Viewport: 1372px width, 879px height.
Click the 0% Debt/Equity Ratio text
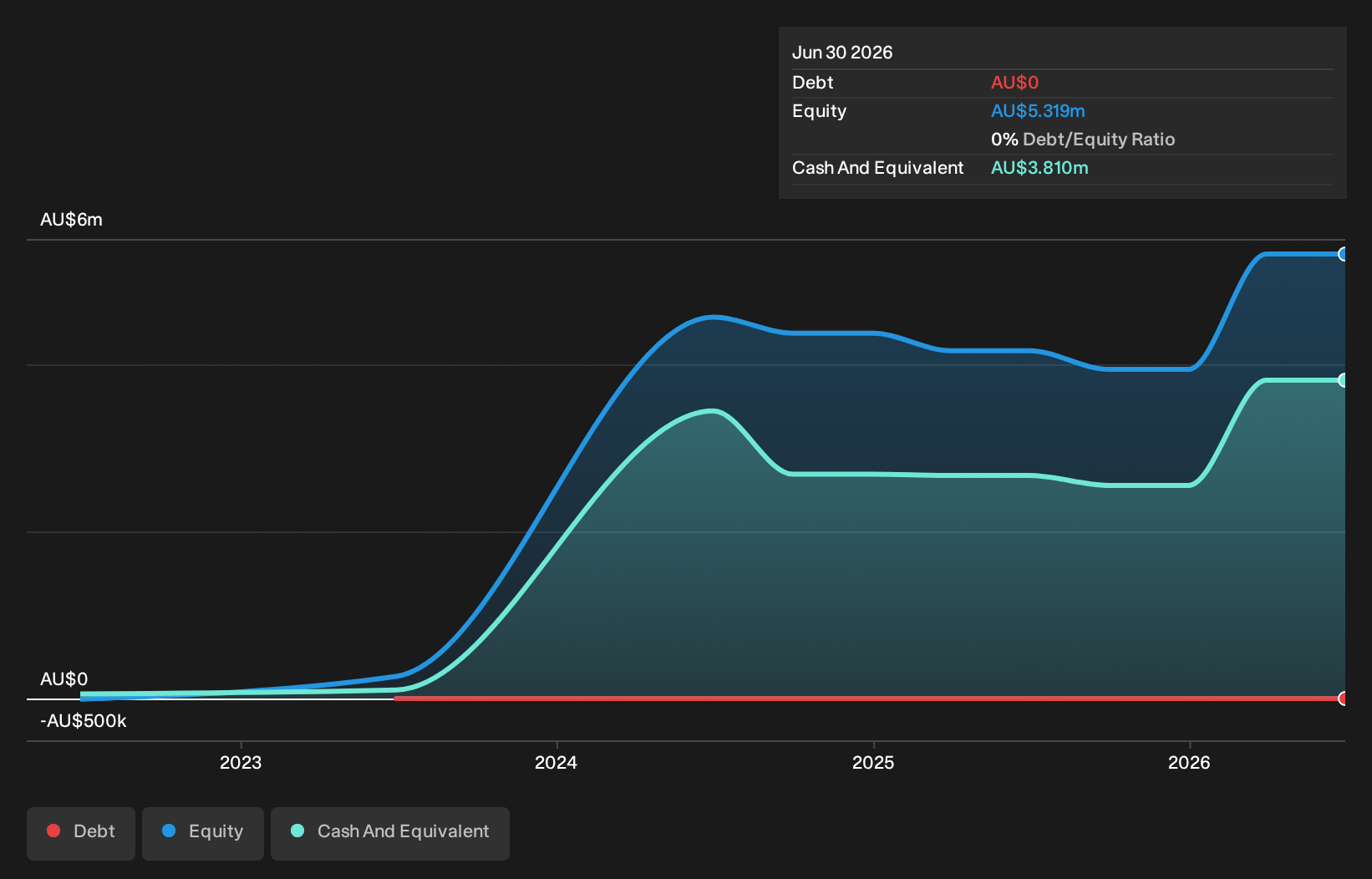[1083, 140]
